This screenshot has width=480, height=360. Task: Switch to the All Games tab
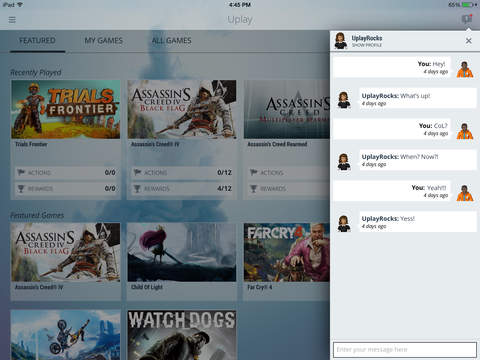coord(172,41)
